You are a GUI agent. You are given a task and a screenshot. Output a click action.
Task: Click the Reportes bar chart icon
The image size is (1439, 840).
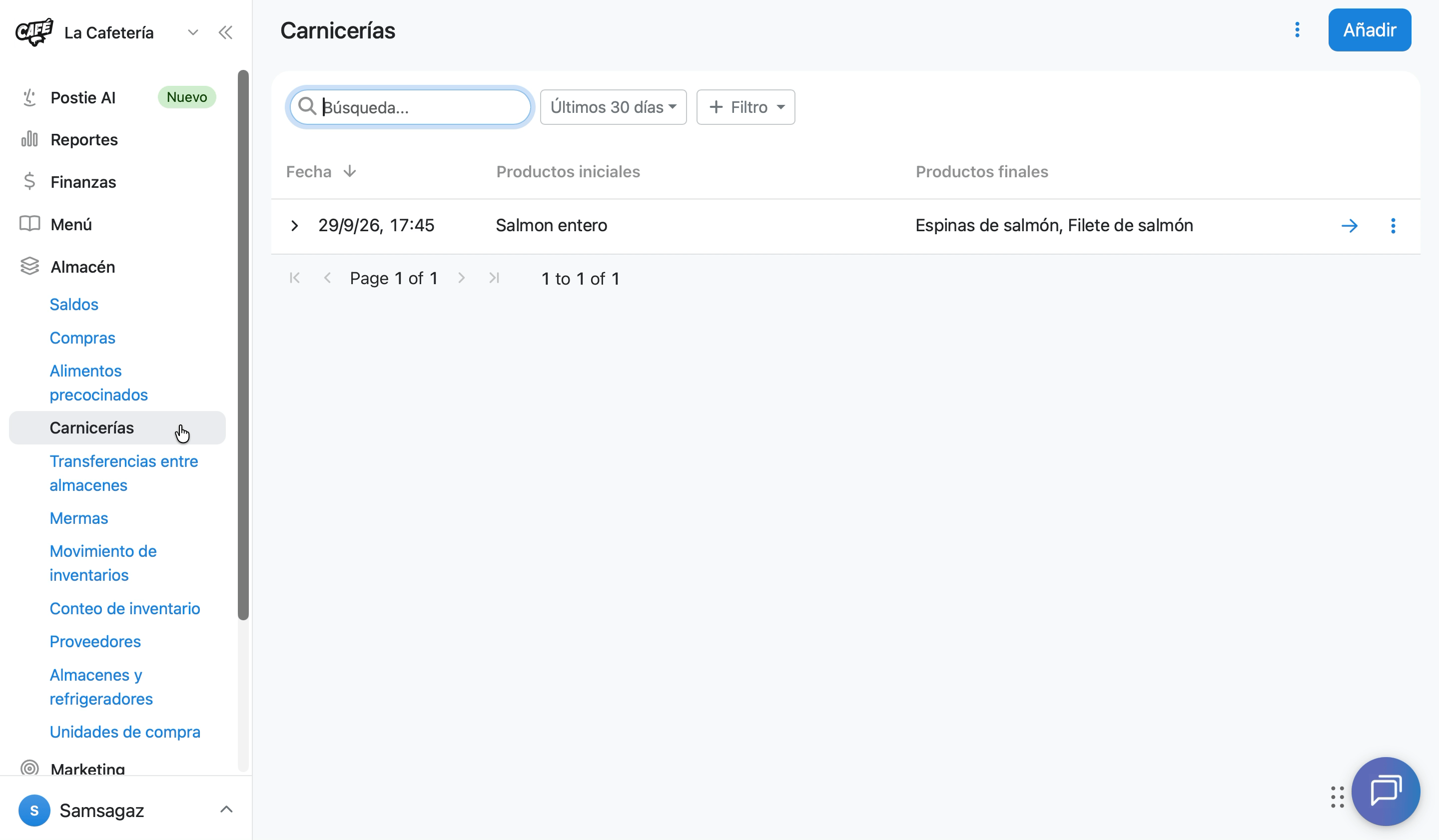click(29, 139)
